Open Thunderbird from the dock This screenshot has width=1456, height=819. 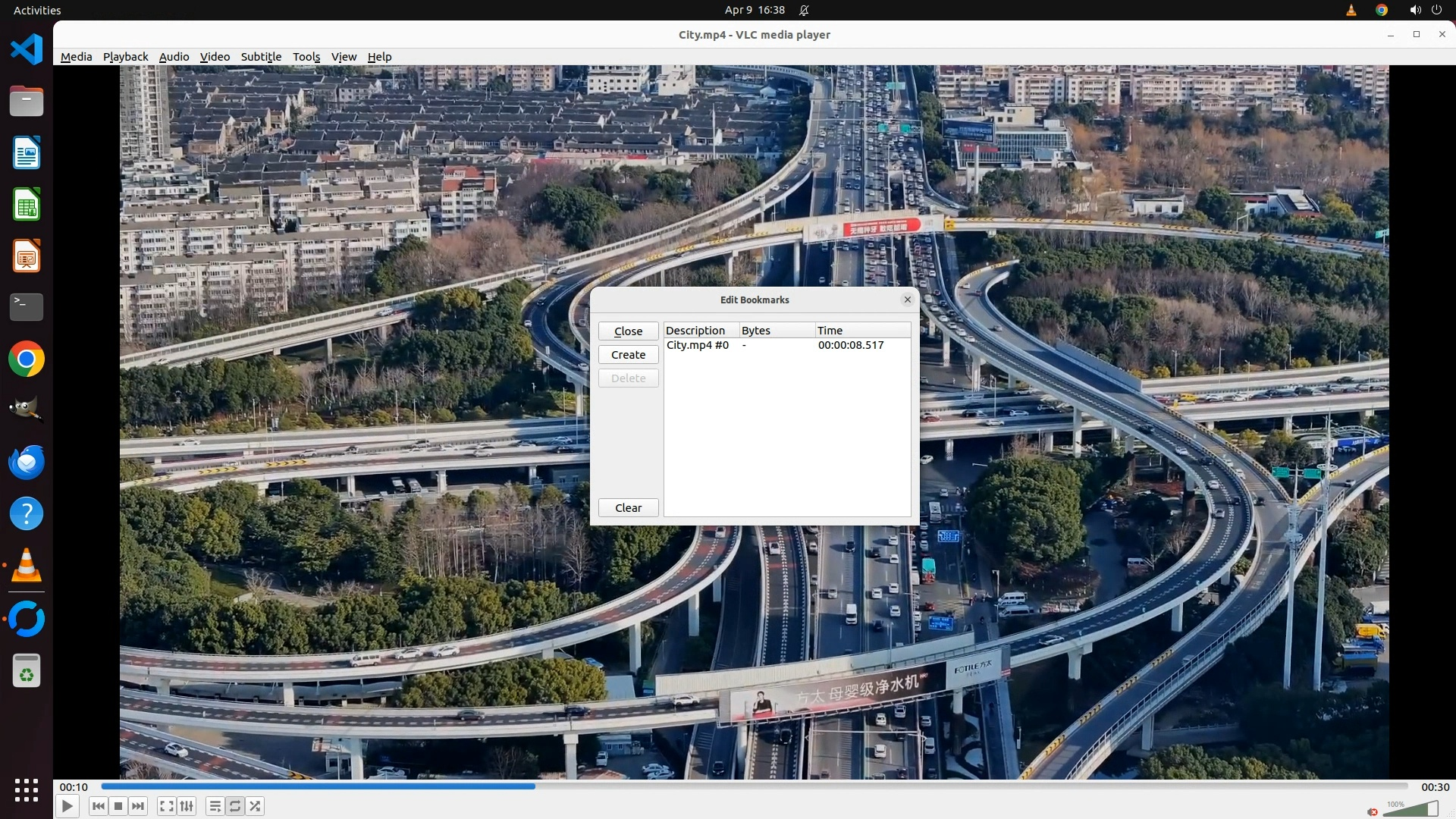click(x=27, y=462)
